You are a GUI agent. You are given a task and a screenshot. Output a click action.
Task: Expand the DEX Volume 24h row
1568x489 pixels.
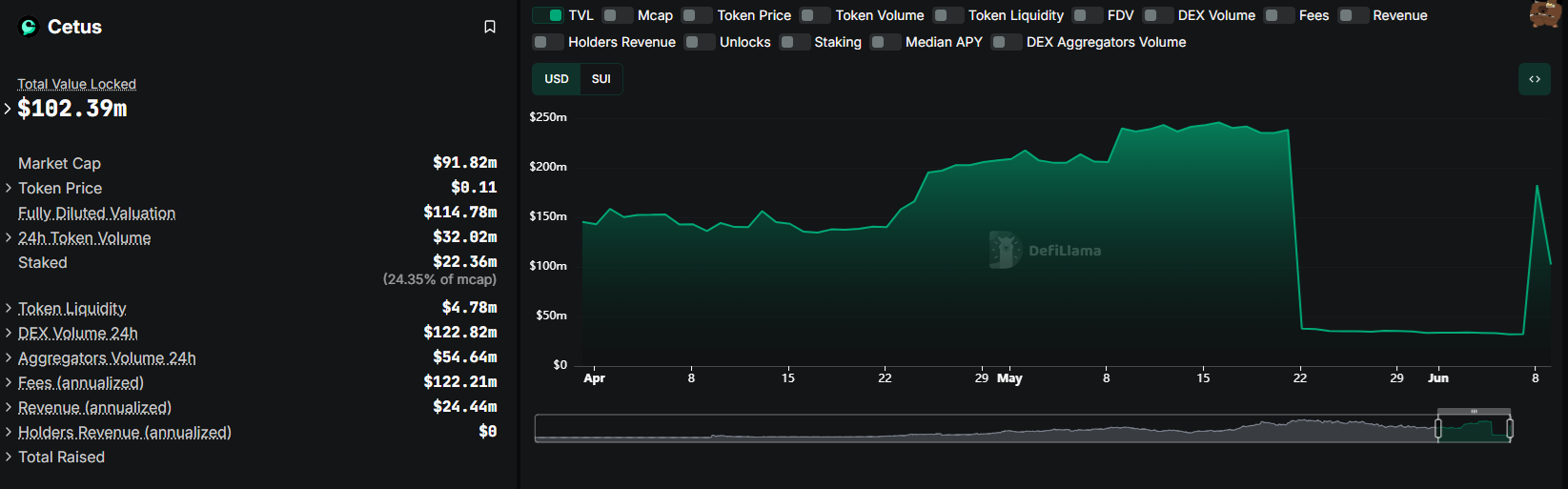click(x=8, y=333)
